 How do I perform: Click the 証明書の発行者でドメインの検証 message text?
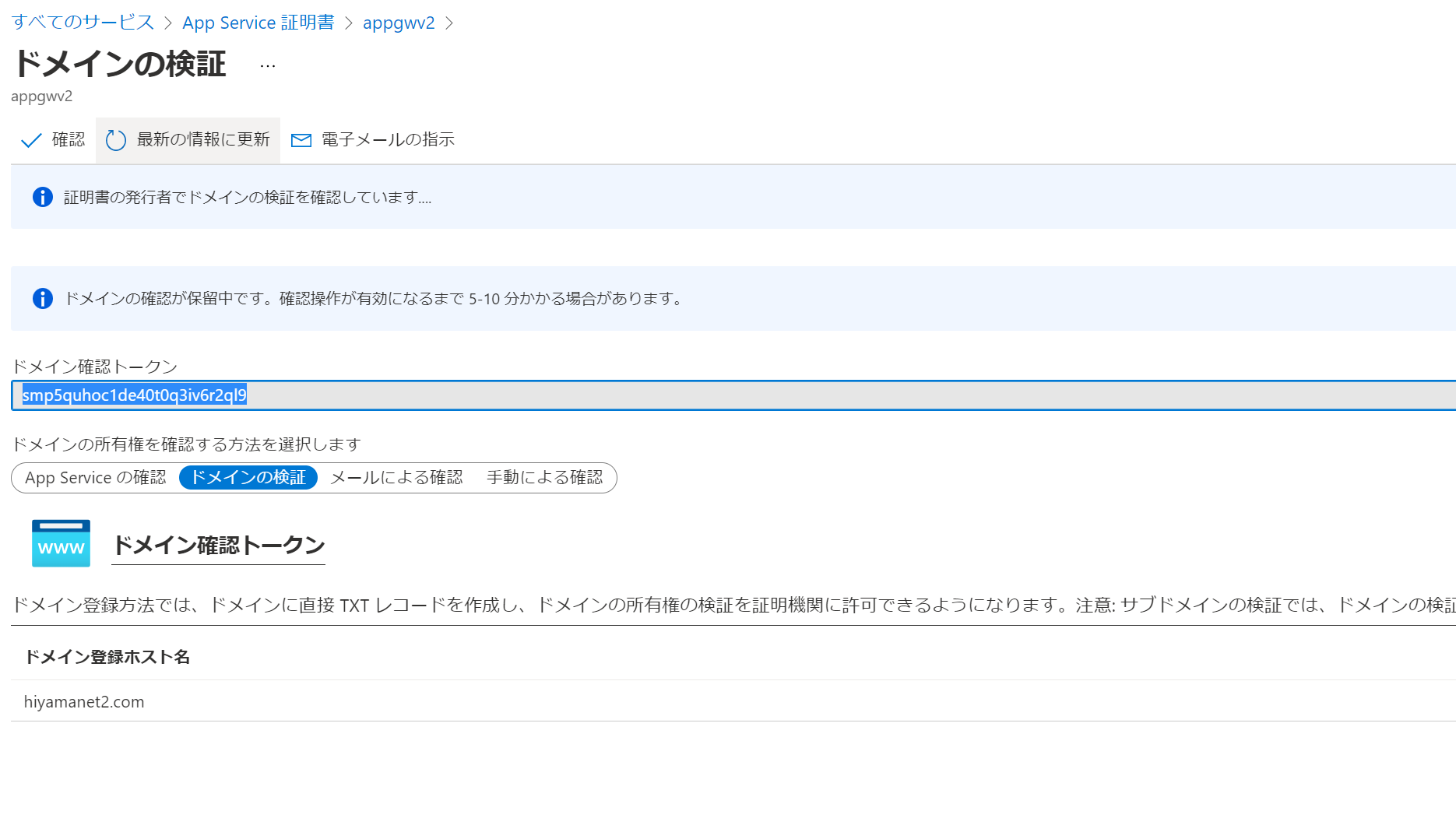[248, 198]
